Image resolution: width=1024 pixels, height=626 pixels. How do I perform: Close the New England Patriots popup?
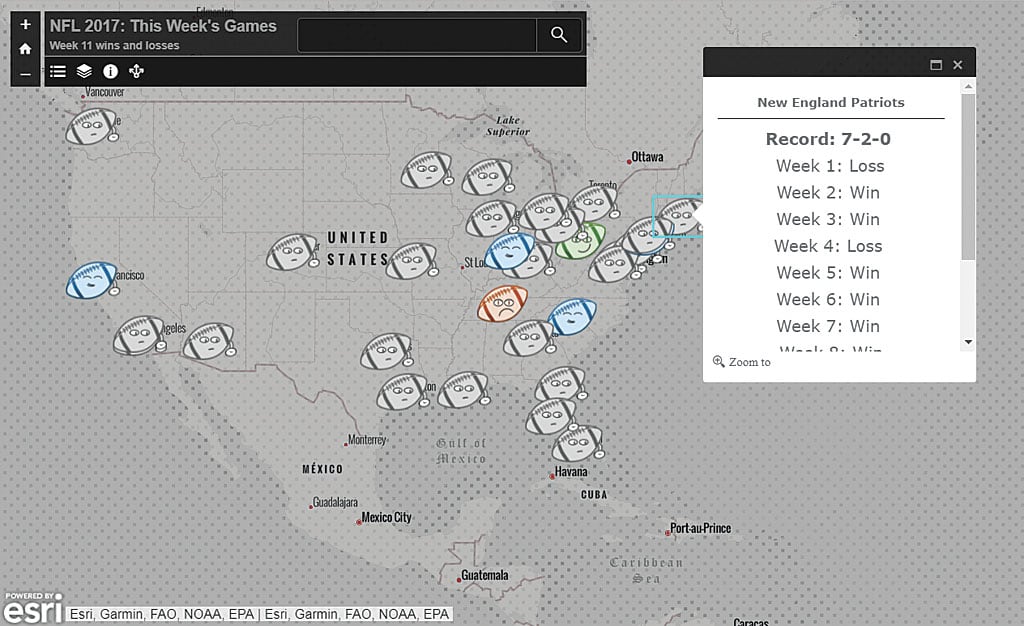click(957, 65)
